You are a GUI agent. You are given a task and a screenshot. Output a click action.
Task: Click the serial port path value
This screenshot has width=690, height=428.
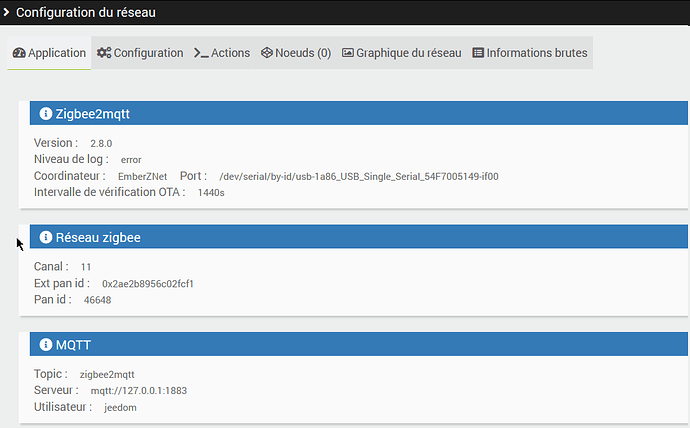(358, 177)
